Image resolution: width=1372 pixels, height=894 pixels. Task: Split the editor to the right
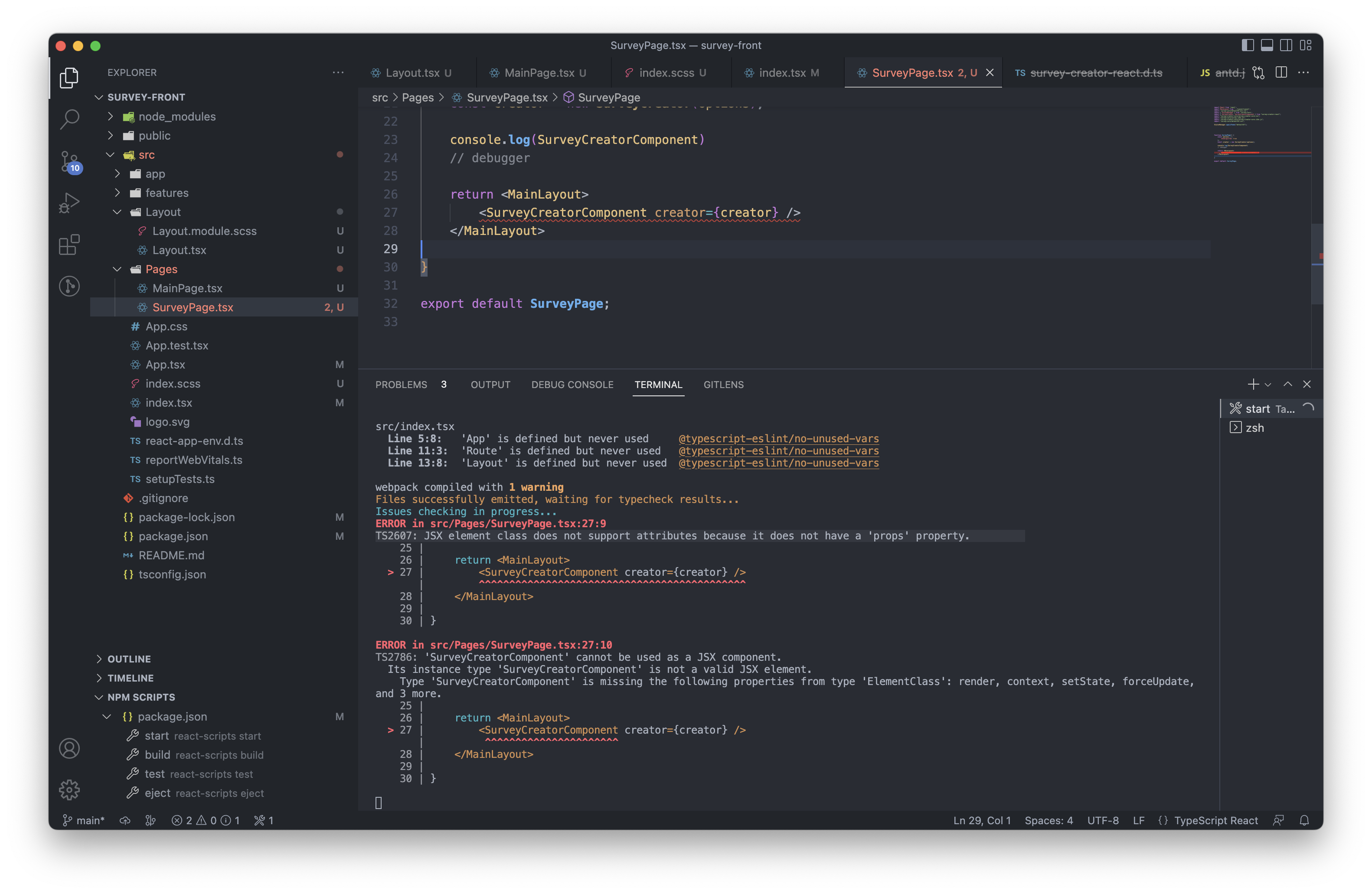click(1281, 73)
